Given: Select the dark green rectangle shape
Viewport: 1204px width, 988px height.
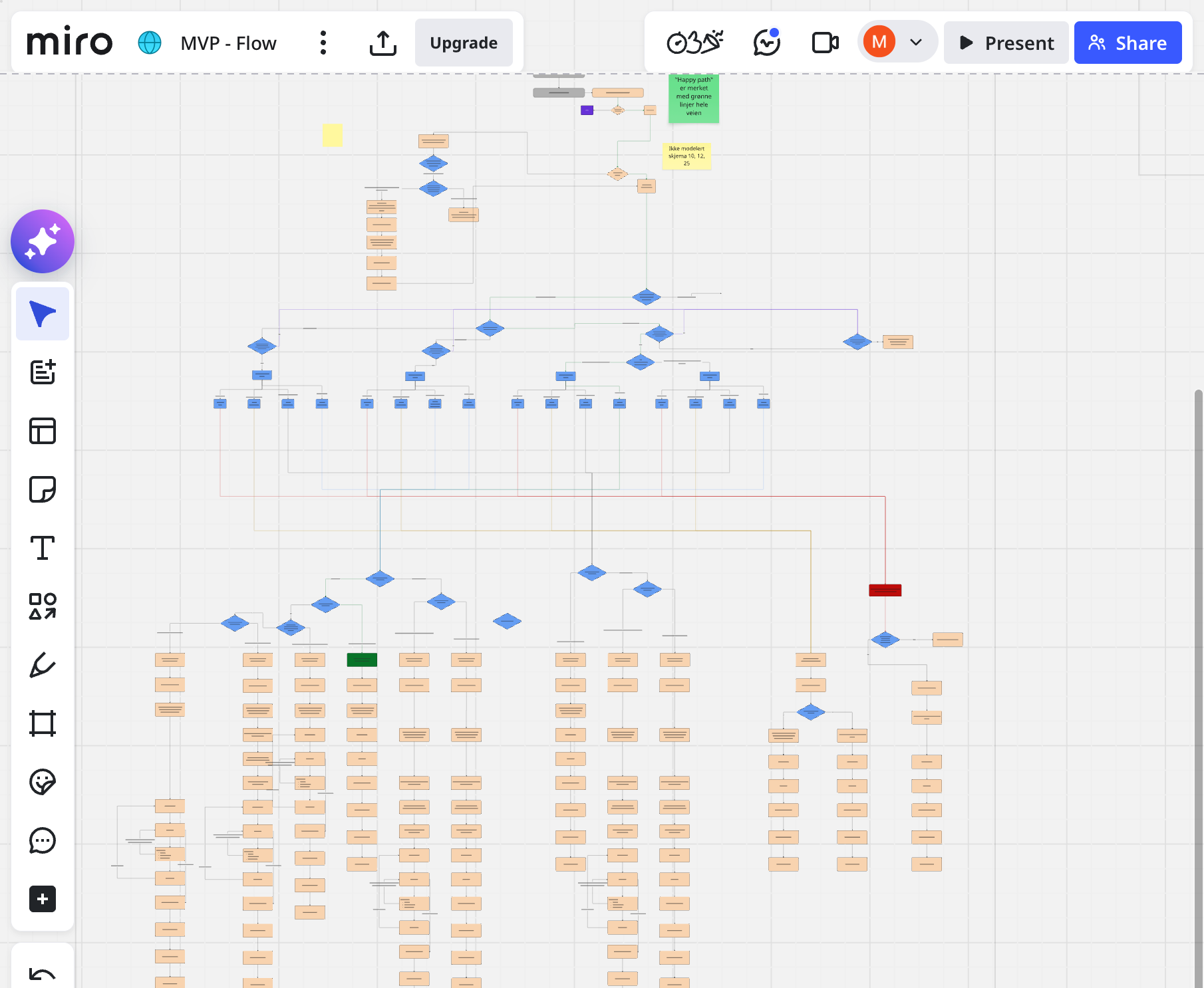Looking at the screenshot, I should click(x=362, y=660).
